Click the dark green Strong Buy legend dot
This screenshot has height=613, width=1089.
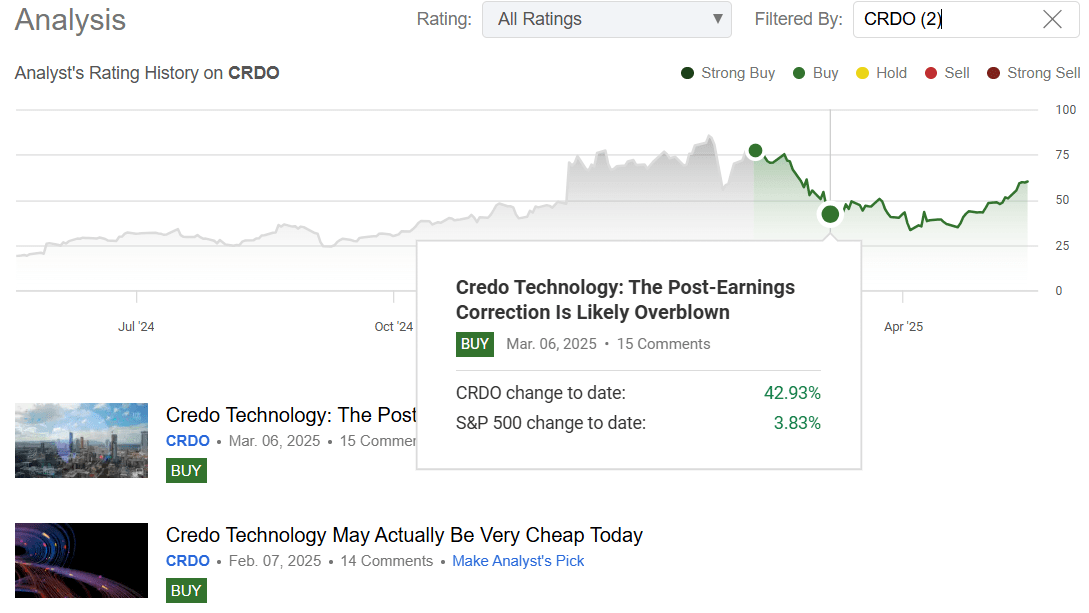[x=687, y=72]
